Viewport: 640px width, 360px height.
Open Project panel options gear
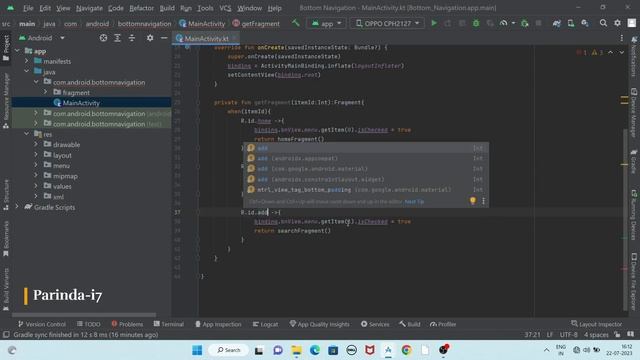[150, 38]
